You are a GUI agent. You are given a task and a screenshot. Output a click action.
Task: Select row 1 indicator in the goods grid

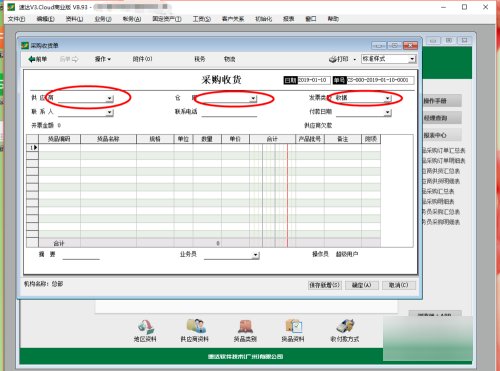coord(33,147)
